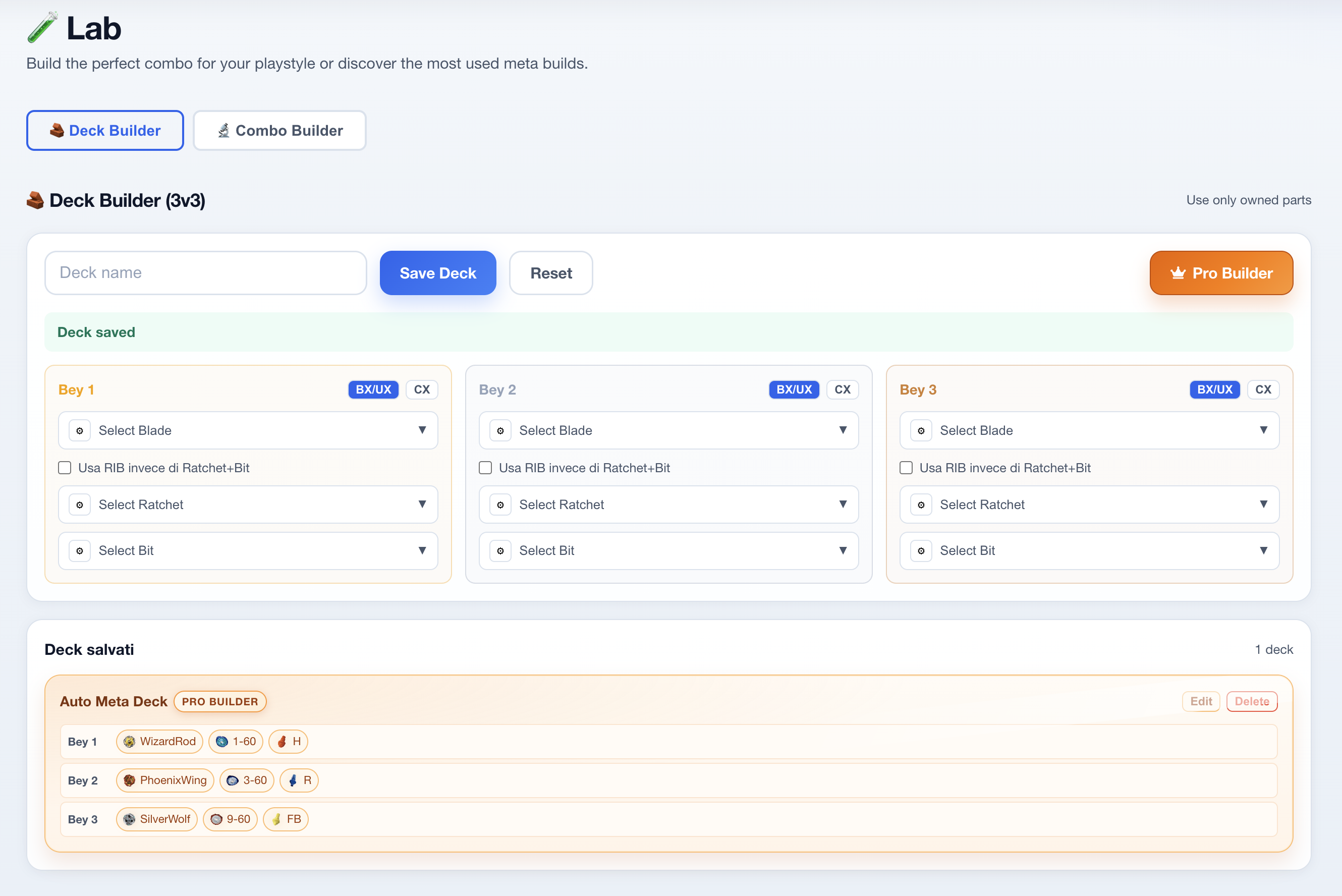The image size is (1342, 896).
Task: Switch Bey 3 to CX mode
Action: tap(1263, 389)
